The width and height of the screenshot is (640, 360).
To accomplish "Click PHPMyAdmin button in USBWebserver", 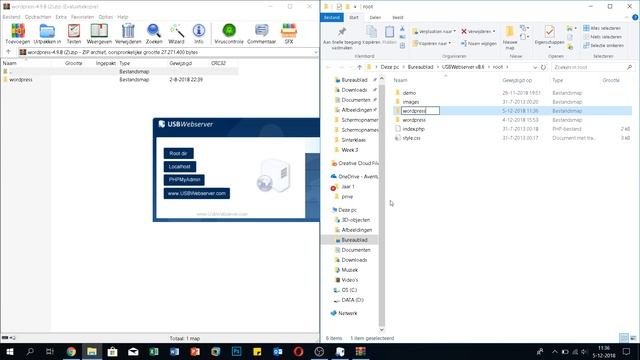I will [184, 180].
